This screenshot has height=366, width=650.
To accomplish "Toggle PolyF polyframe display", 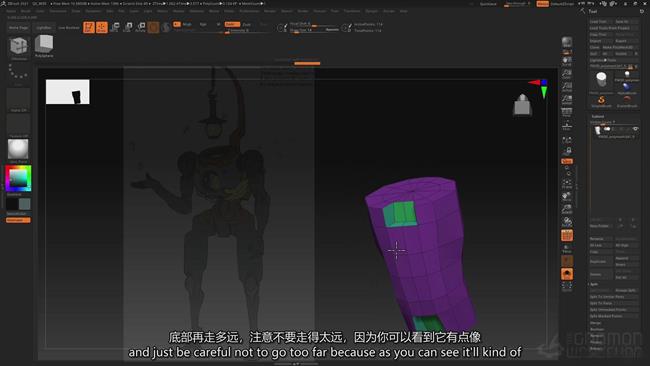I will pyautogui.click(x=567, y=236).
